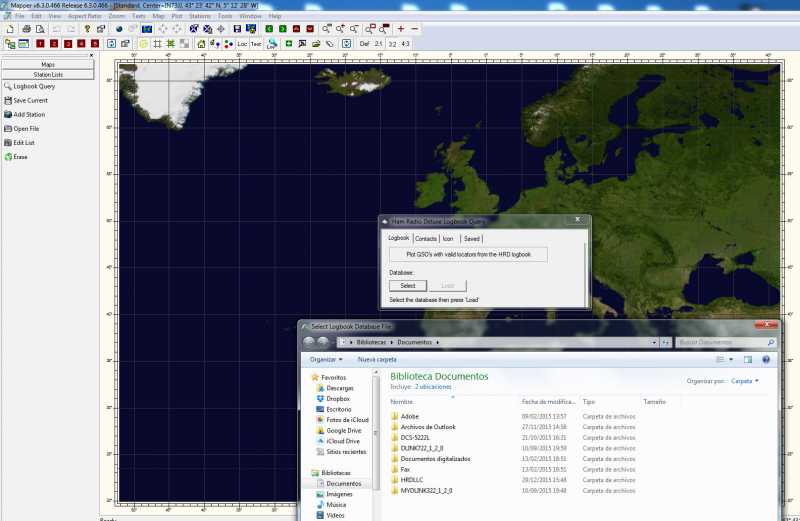Open Print Preview from the toolbar

pos(40,29)
